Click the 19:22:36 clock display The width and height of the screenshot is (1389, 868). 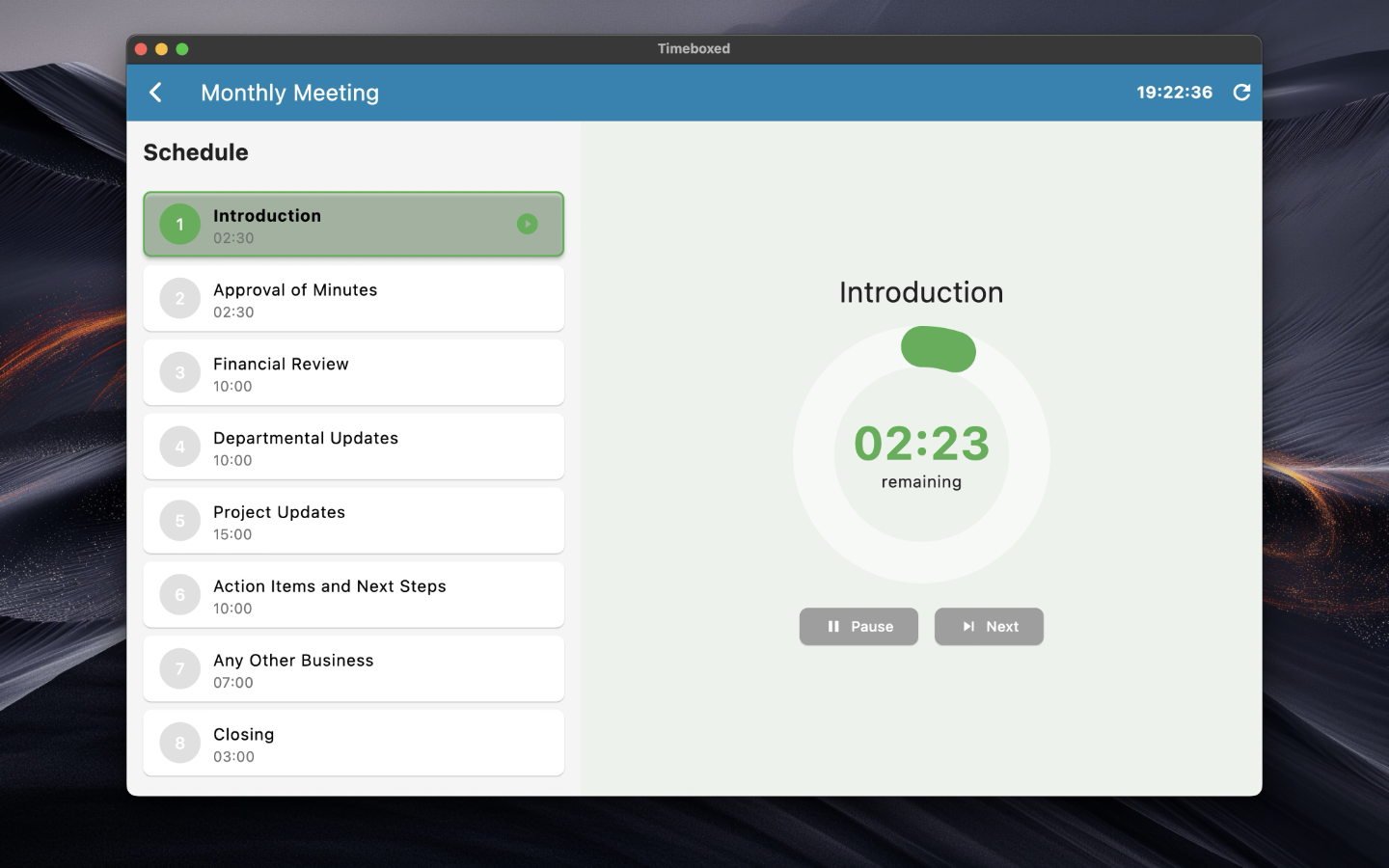tap(1174, 93)
